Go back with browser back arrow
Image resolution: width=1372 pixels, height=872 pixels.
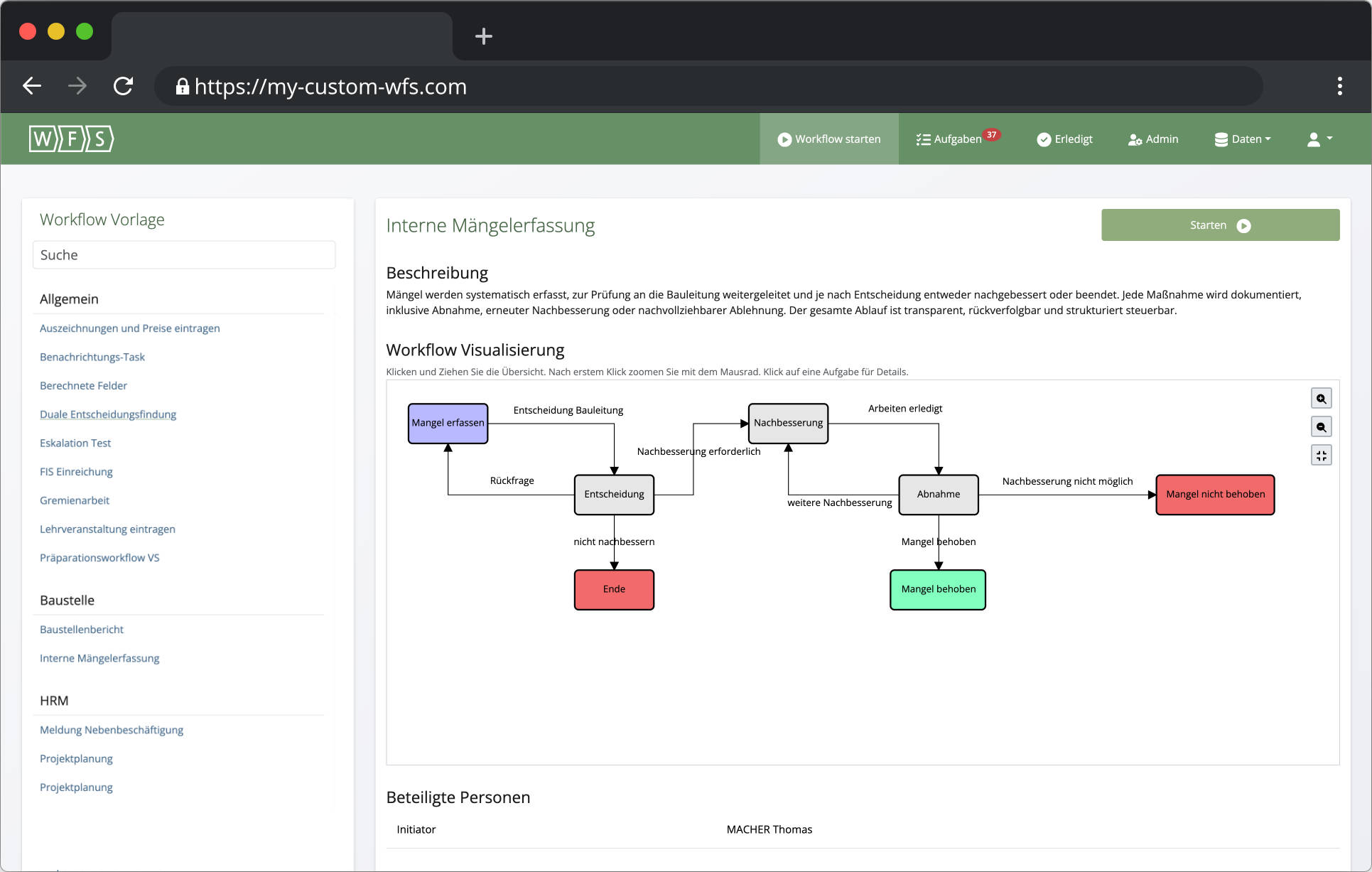[x=32, y=87]
